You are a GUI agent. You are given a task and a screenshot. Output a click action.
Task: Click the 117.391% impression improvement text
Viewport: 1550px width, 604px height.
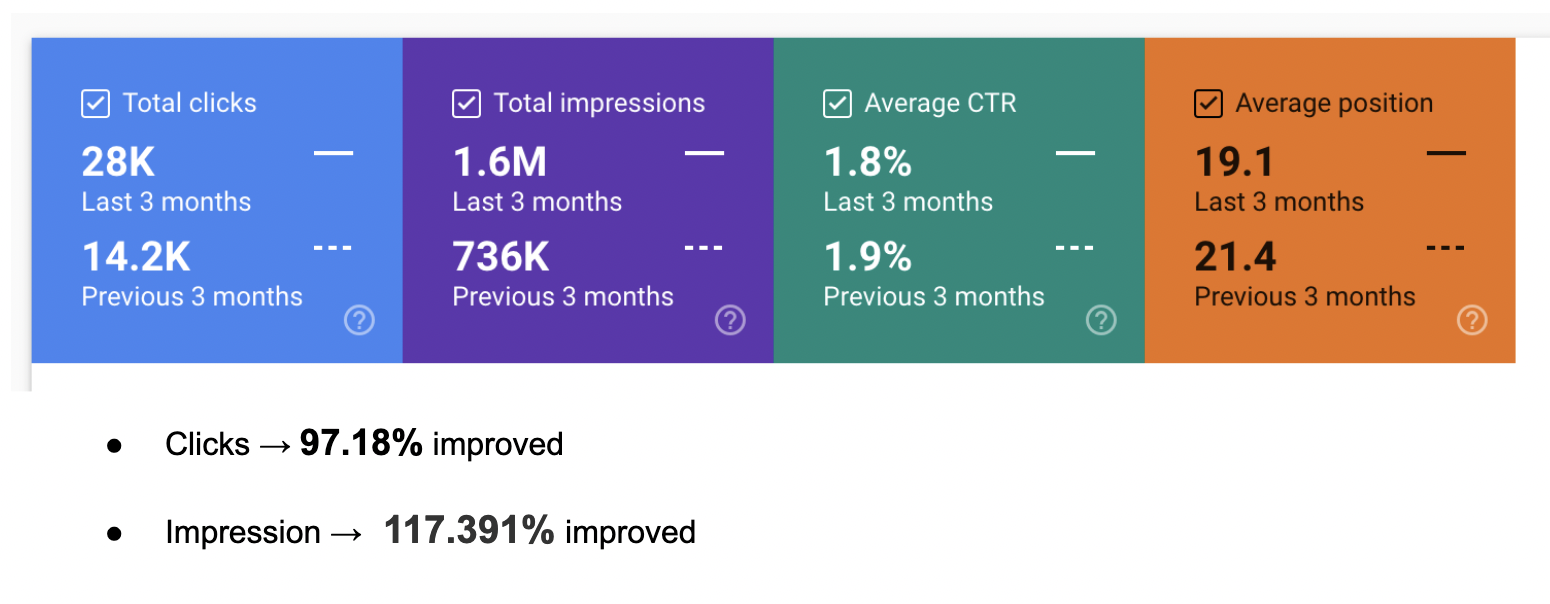[469, 531]
